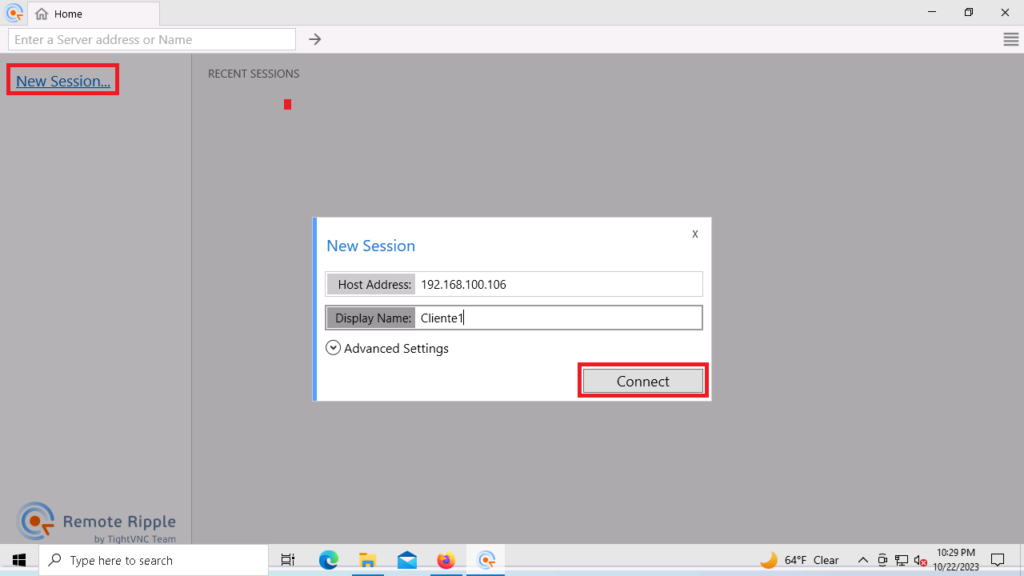
Task: Click the network tray icon
Action: (902, 560)
